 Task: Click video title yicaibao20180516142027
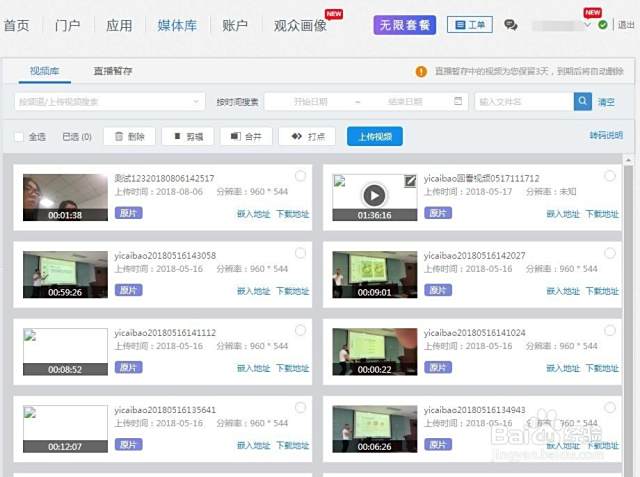pyautogui.click(x=474, y=255)
